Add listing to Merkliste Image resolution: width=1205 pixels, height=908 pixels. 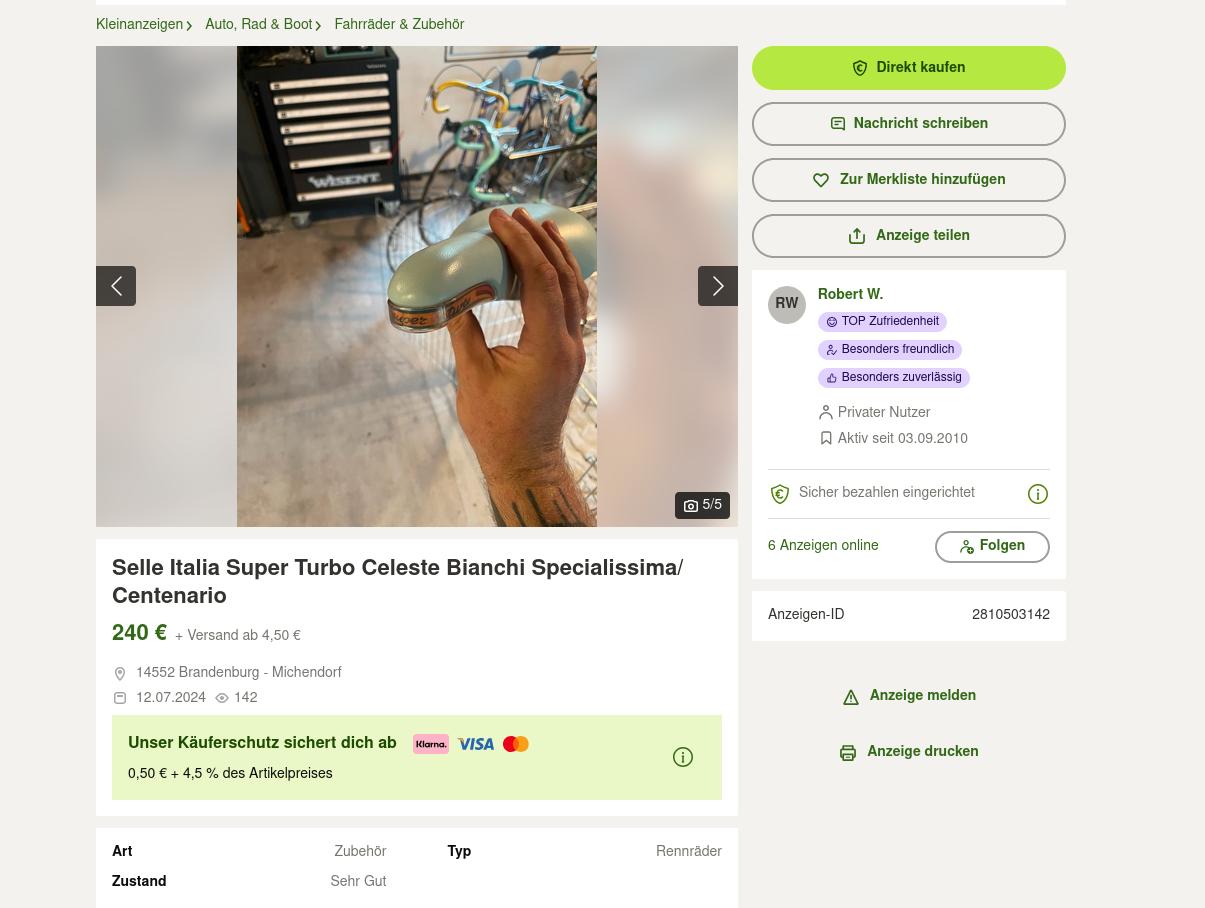click(908, 180)
